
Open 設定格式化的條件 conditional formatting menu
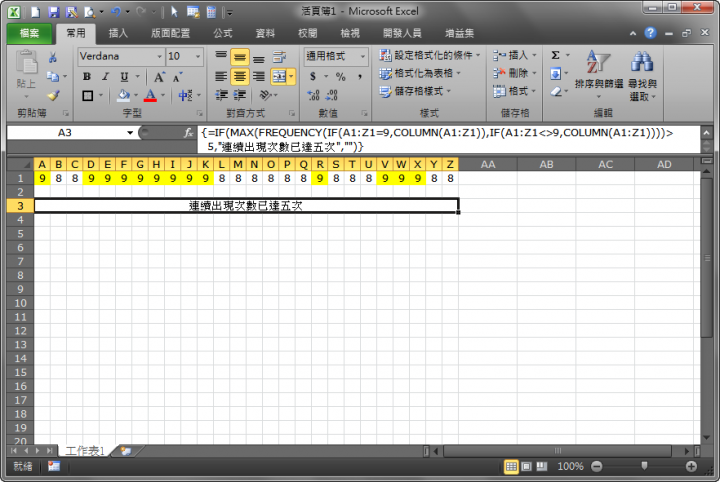pos(429,56)
